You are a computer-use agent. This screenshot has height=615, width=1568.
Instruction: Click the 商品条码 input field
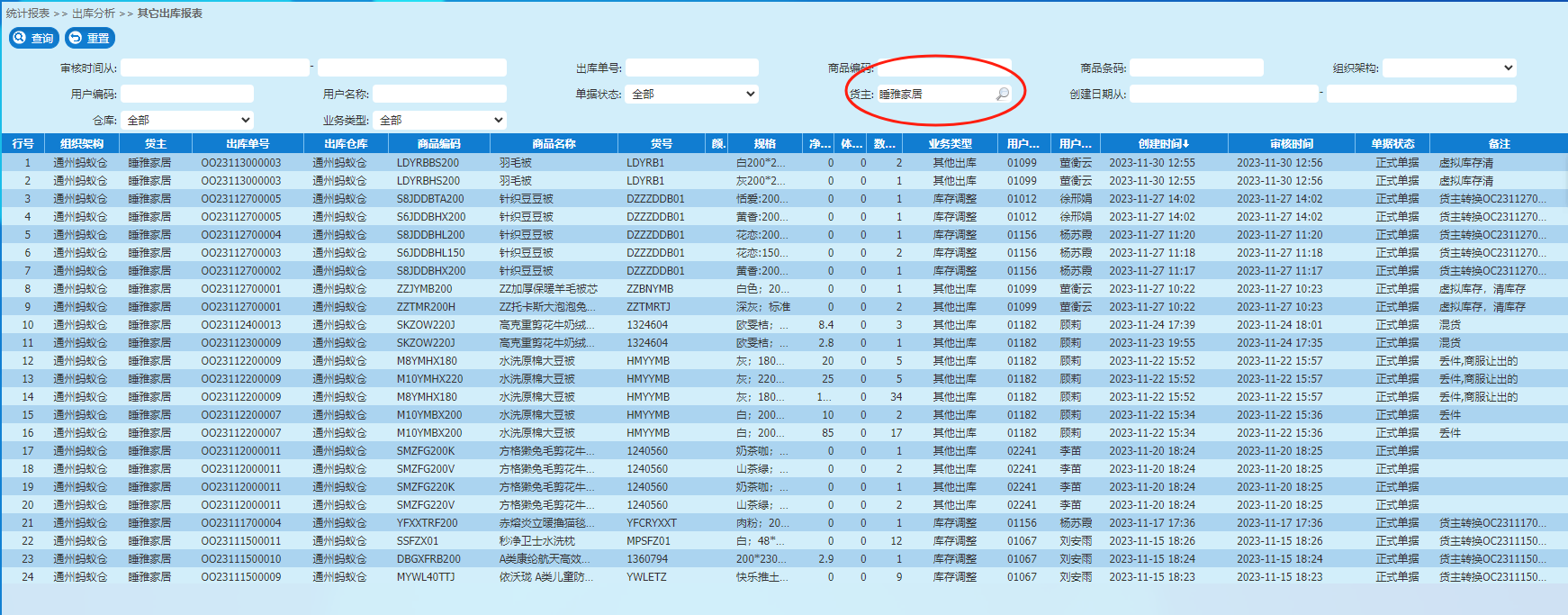pos(1196,68)
